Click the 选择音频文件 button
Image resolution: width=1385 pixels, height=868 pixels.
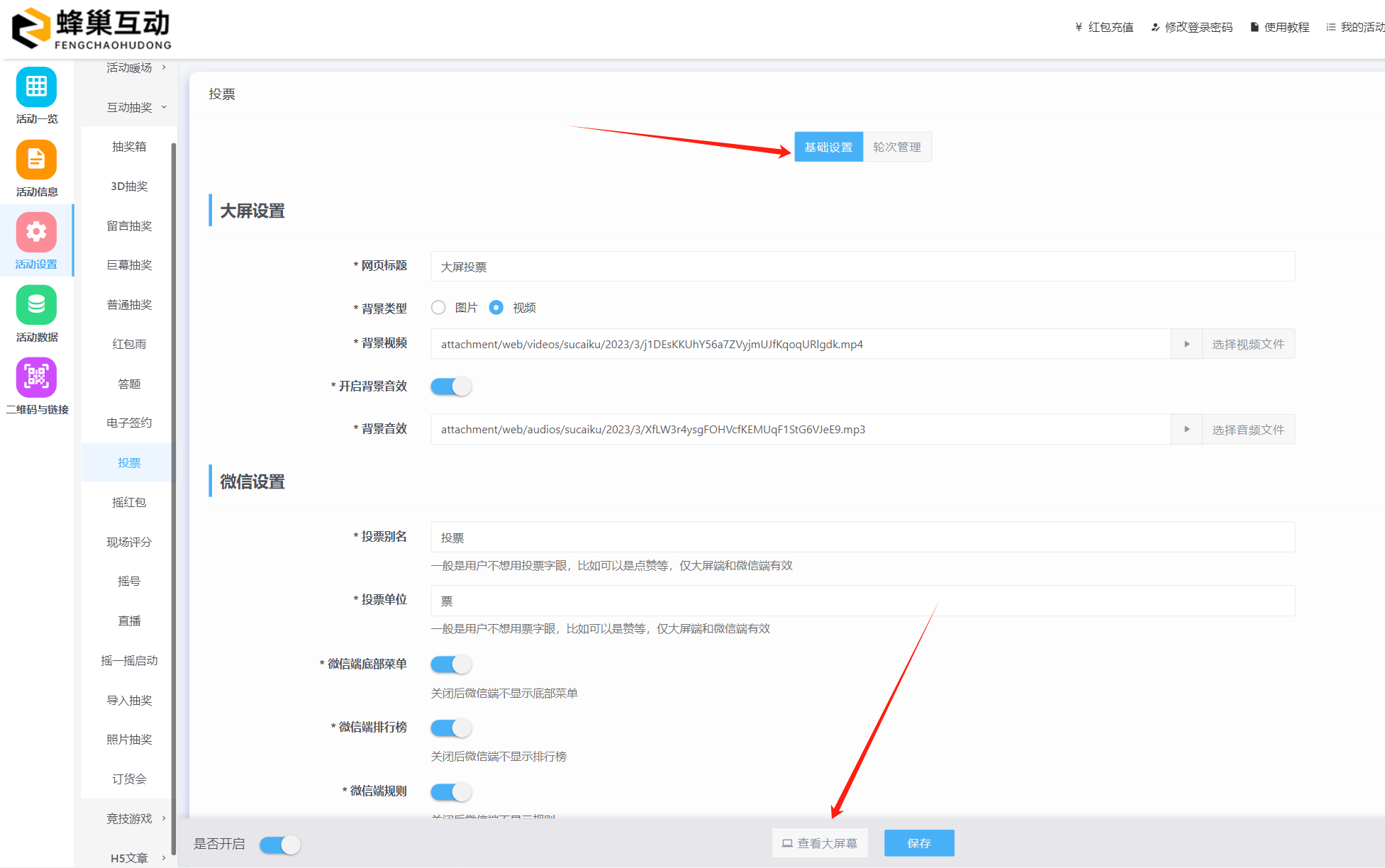pyautogui.click(x=1248, y=429)
